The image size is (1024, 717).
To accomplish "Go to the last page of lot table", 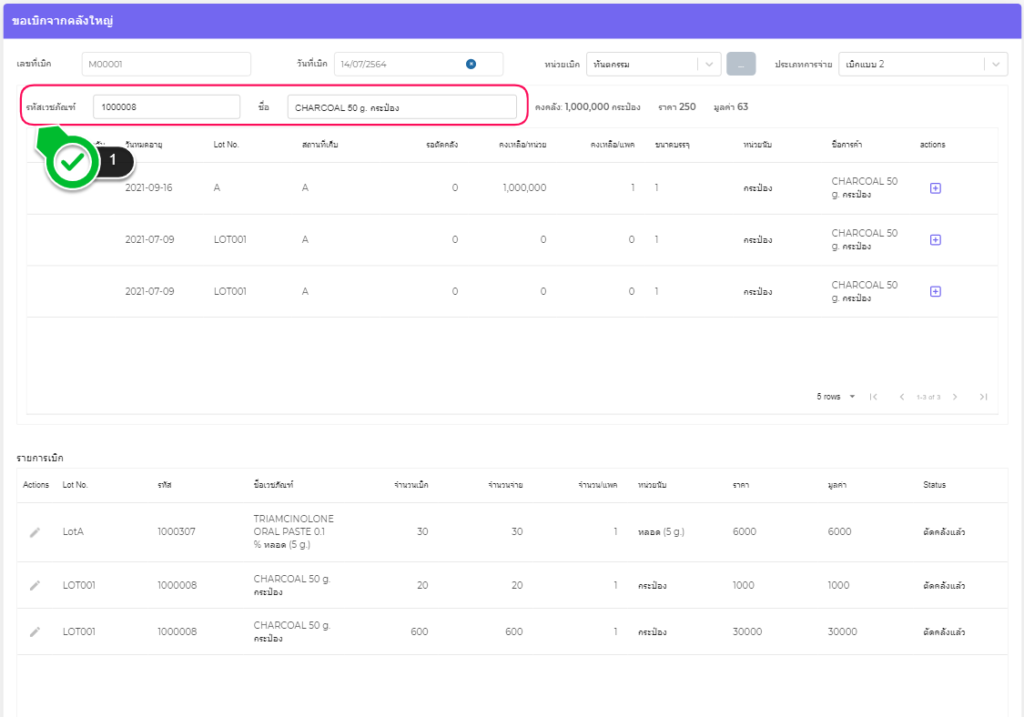I will [983, 397].
